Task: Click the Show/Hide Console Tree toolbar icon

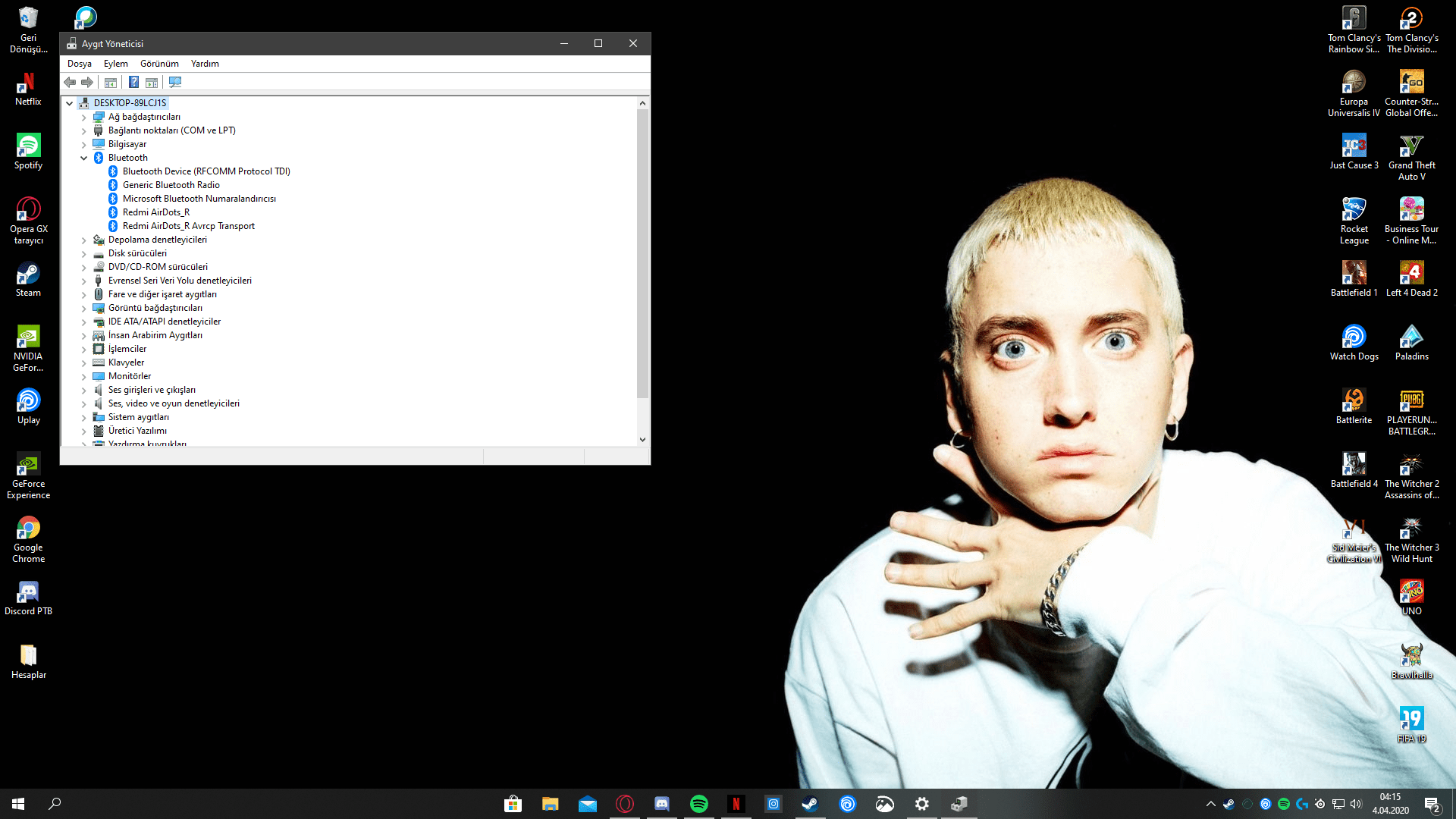Action: [x=111, y=82]
